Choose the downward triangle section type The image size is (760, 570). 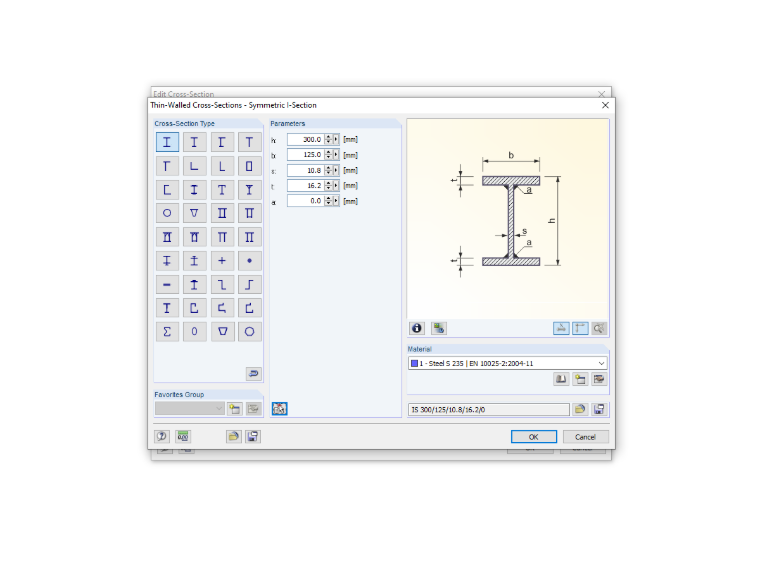(194, 213)
